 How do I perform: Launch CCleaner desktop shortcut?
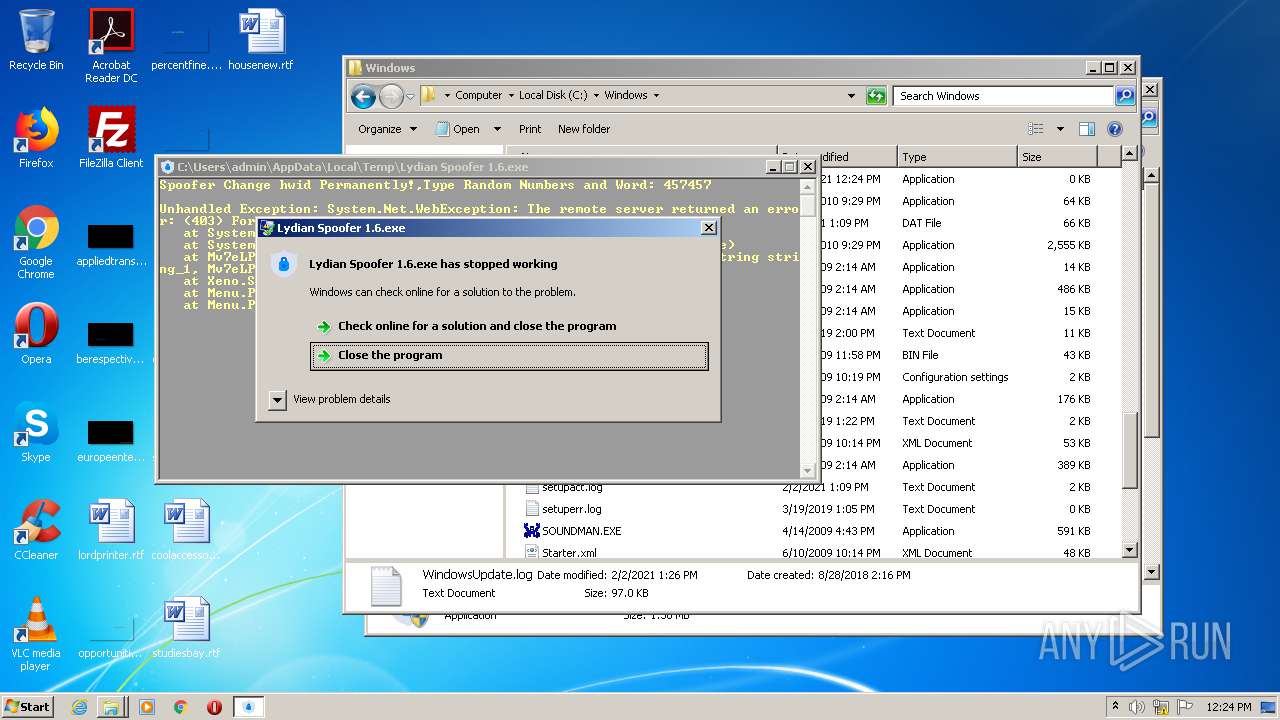pyautogui.click(x=36, y=530)
